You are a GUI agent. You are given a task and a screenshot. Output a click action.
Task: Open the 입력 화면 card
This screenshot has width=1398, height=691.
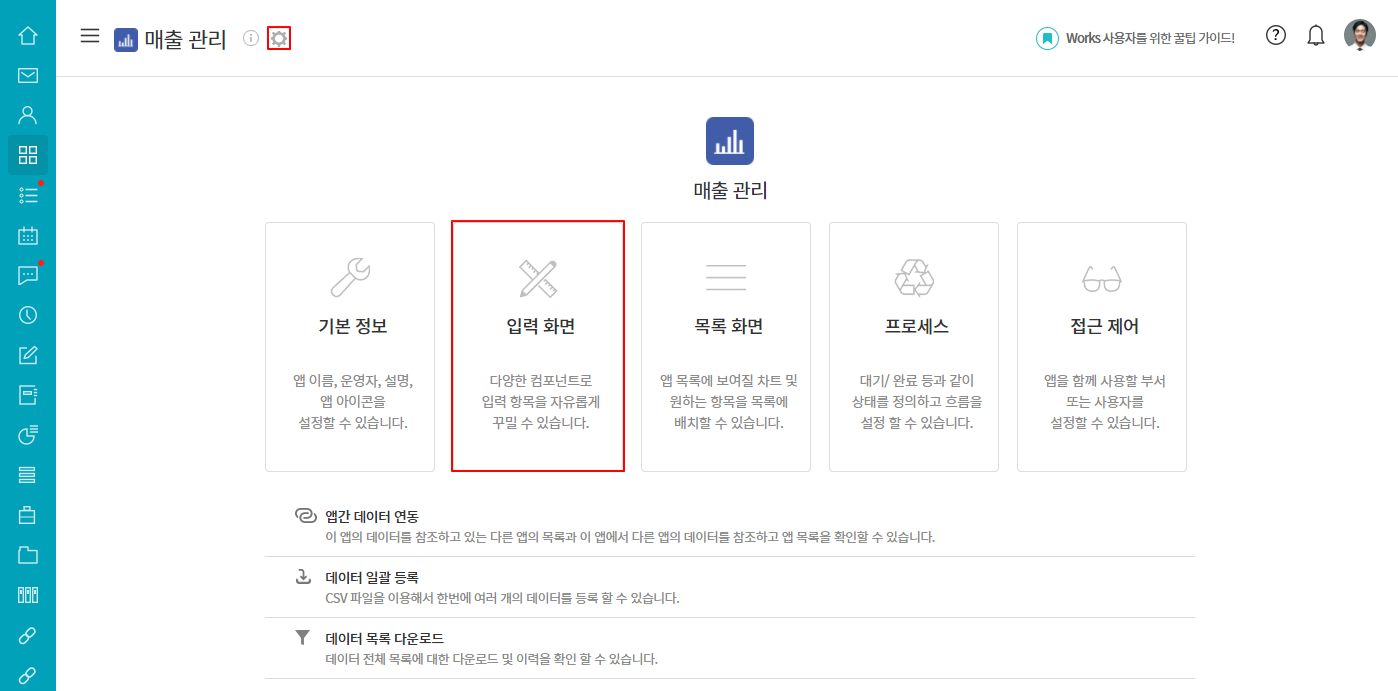pyautogui.click(x=538, y=347)
